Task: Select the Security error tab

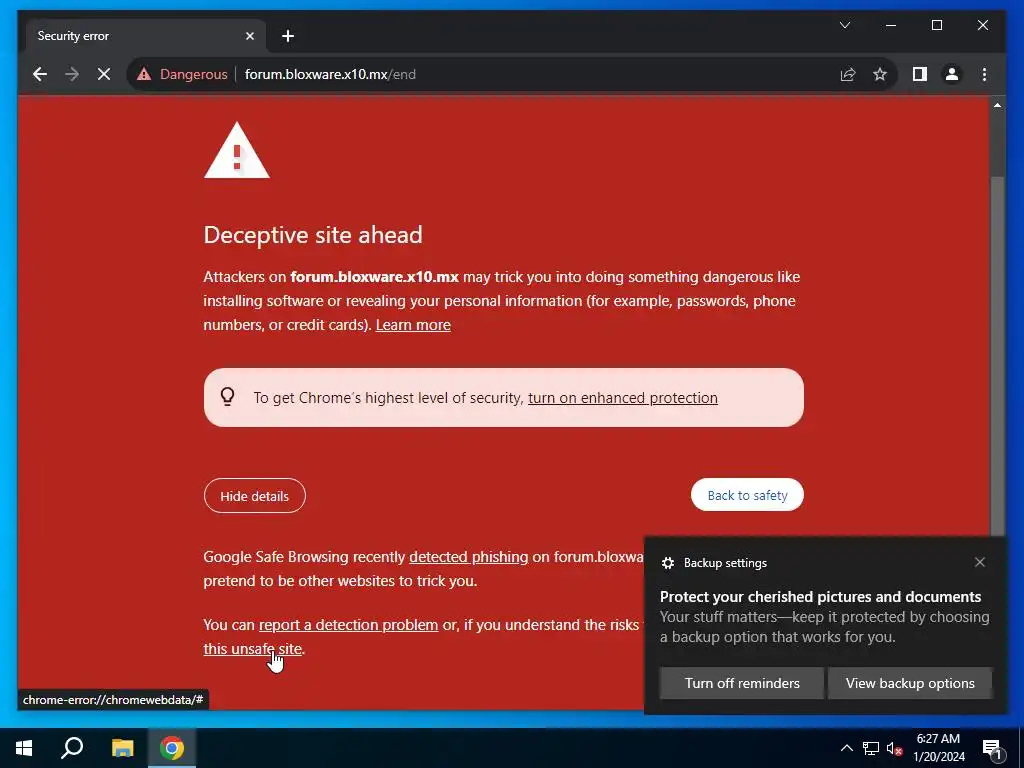Action: [x=145, y=36]
